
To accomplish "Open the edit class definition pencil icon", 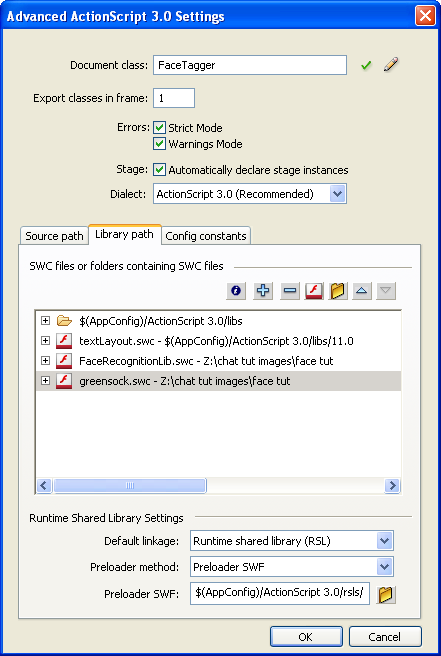I will pyautogui.click(x=391, y=65).
